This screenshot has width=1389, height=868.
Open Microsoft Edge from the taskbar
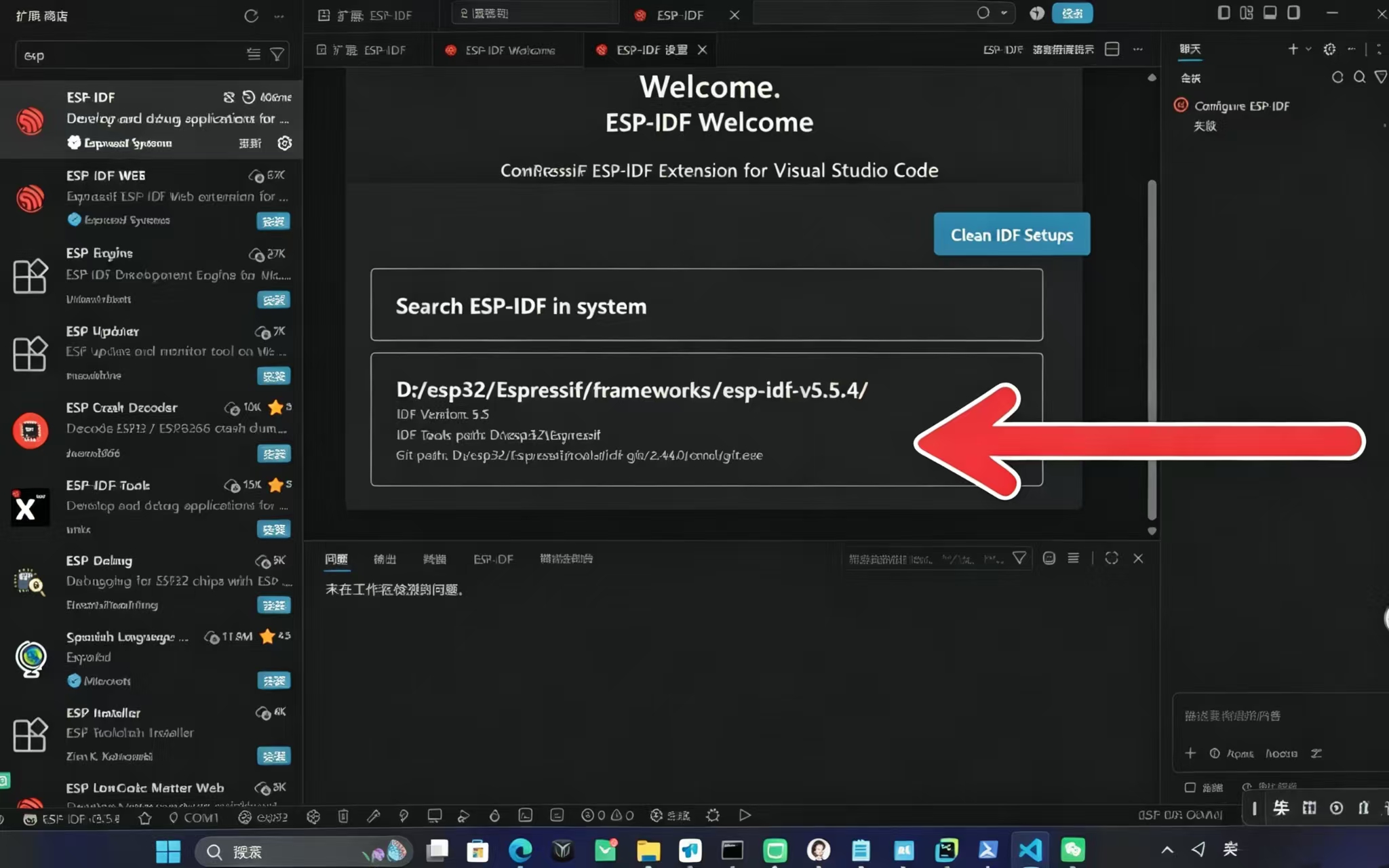[520, 850]
